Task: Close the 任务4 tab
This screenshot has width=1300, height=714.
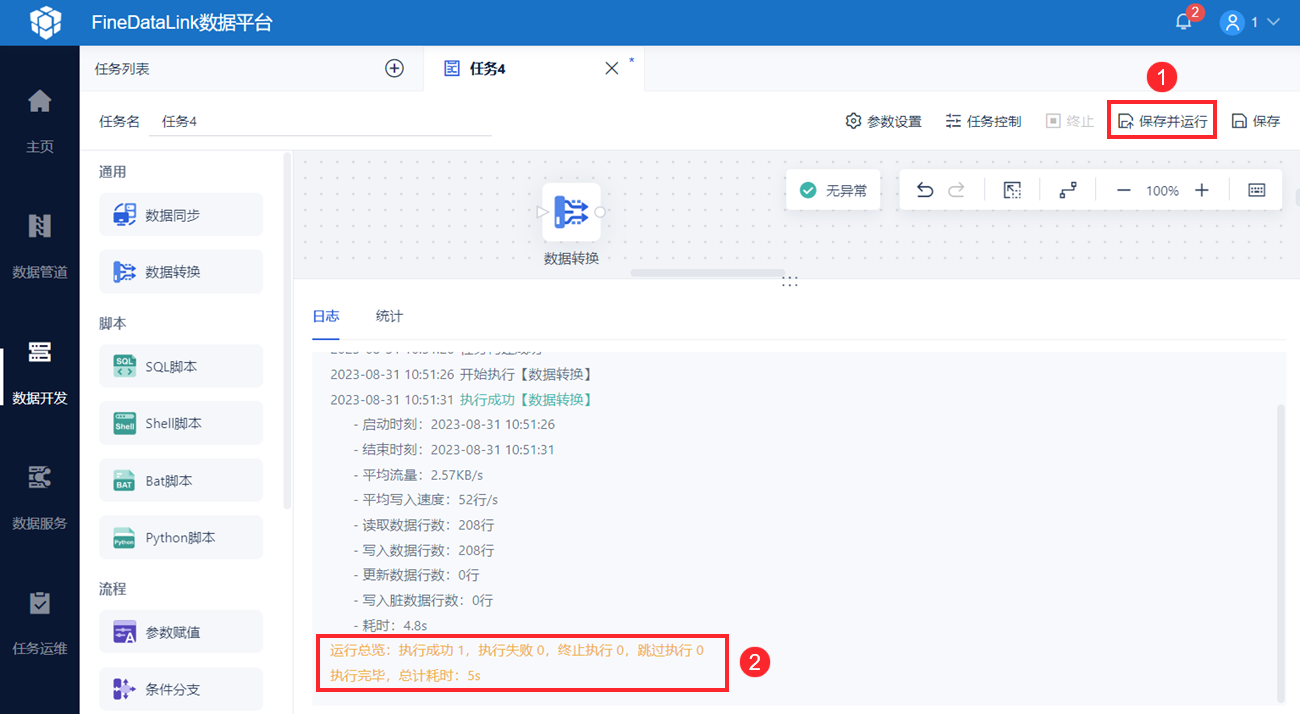Action: click(x=612, y=68)
